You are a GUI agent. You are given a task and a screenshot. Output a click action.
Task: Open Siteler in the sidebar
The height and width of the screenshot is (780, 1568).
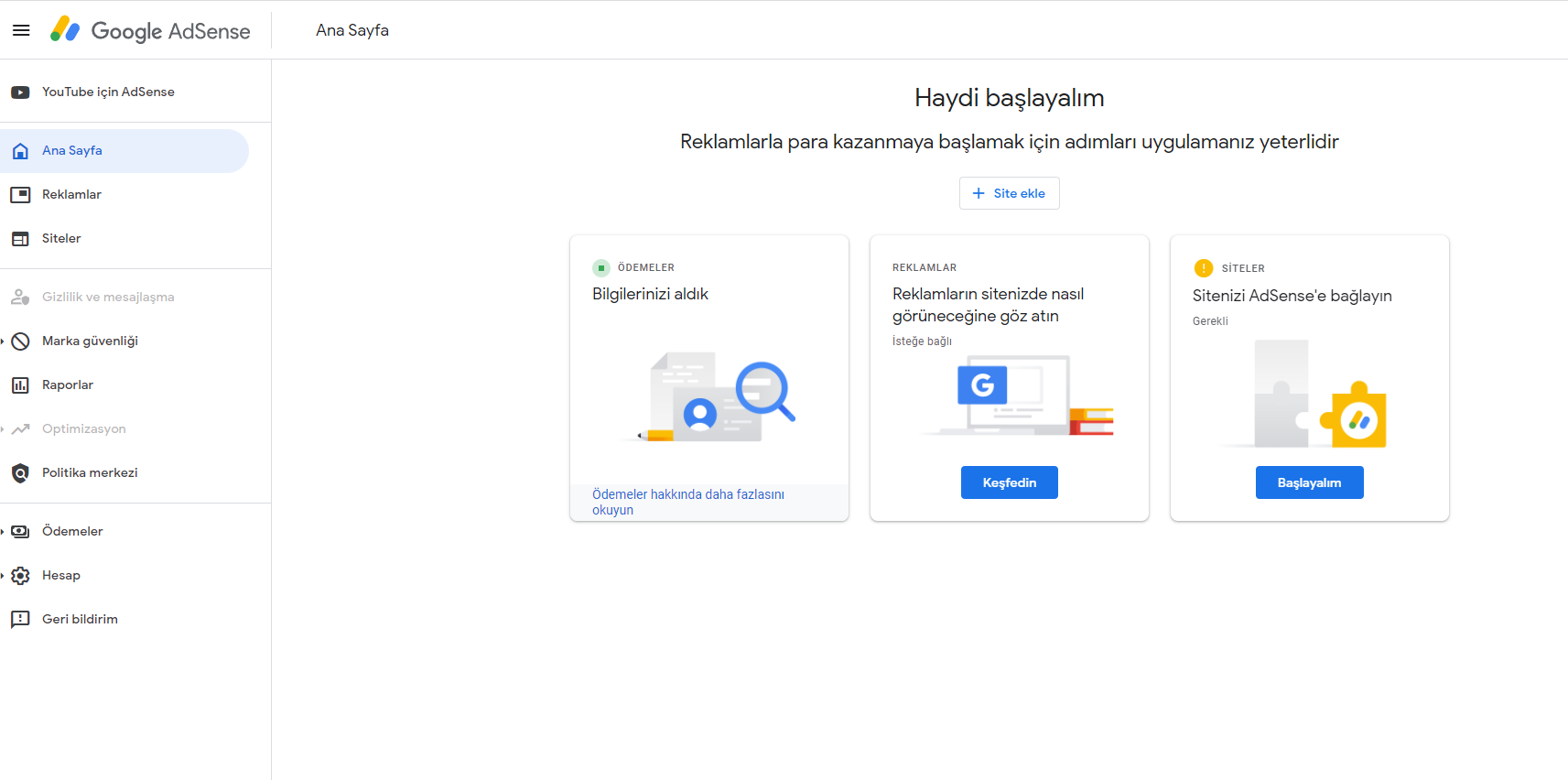[x=124, y=239]
